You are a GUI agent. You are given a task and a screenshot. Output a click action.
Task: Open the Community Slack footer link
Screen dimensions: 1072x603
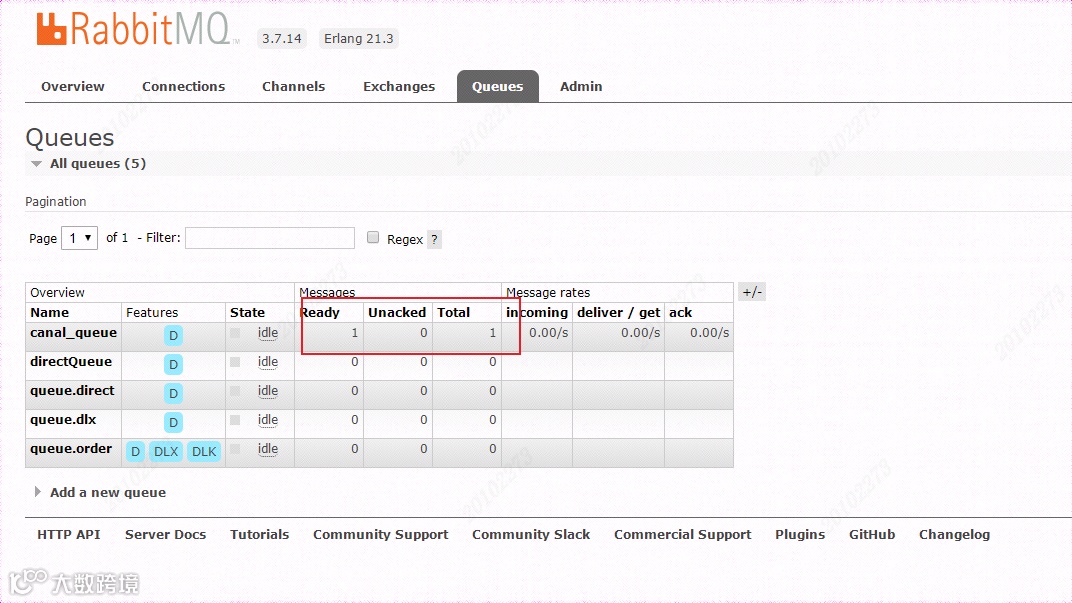(x=531, y=535)
